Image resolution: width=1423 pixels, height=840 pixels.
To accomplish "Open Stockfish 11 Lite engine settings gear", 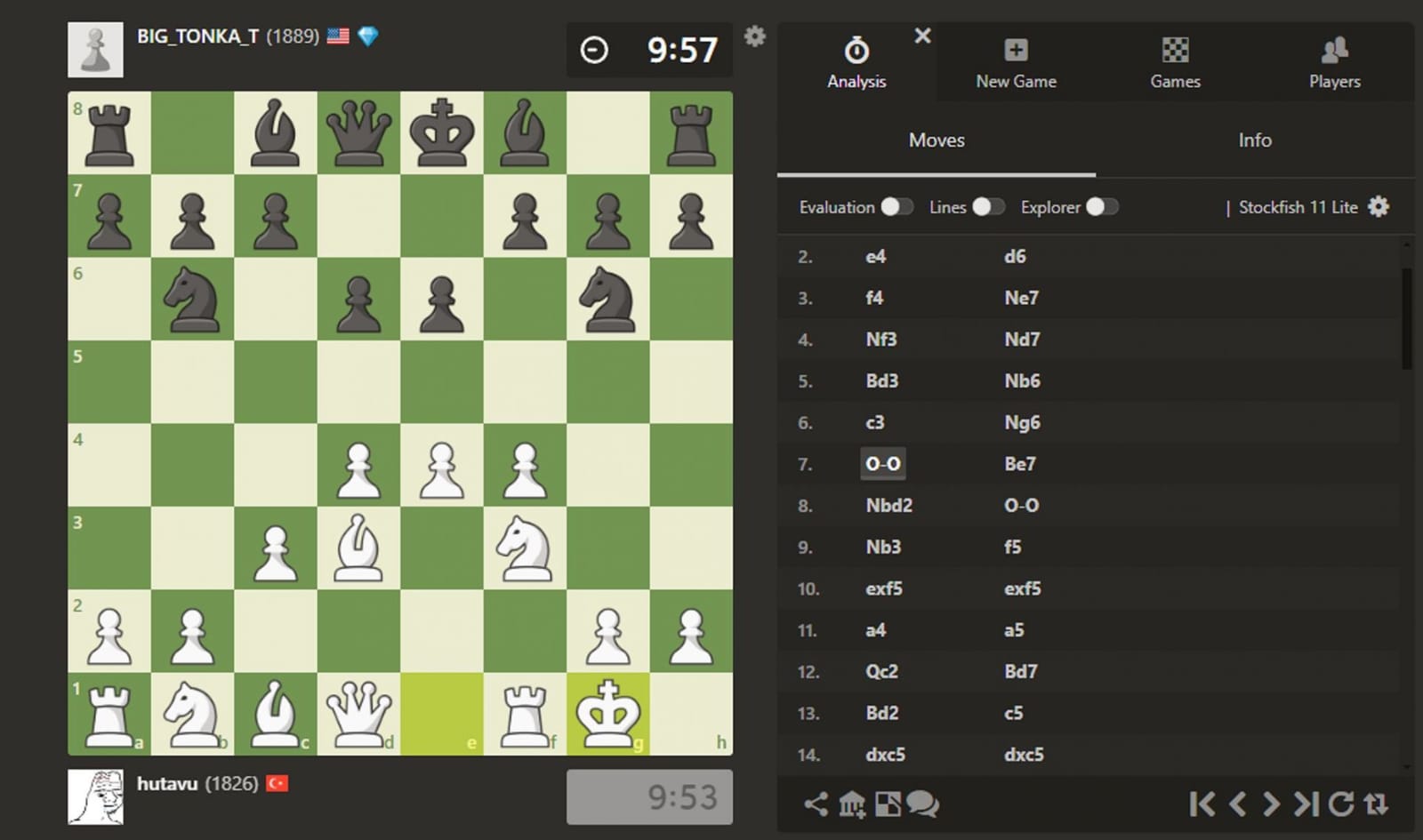I will pyautogui.click(x=1379, y=206).
